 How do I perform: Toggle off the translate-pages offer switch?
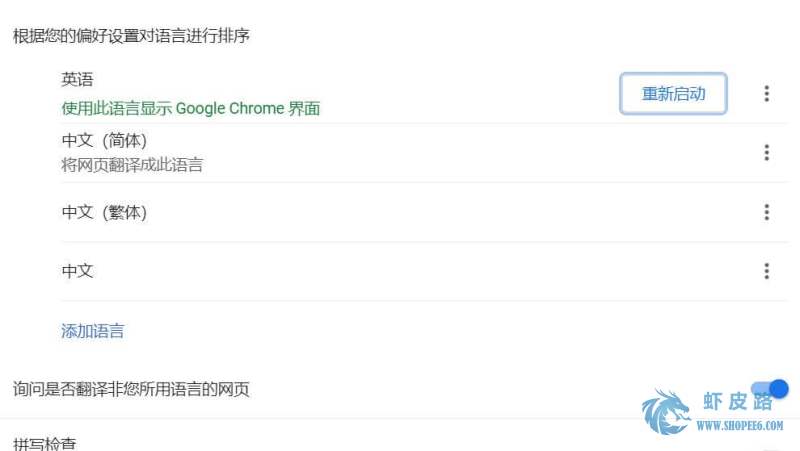(769, 389)
